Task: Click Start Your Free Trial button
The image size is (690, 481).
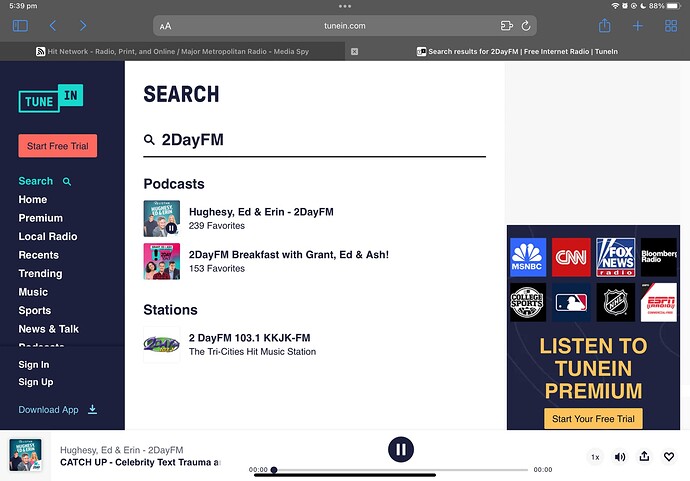Action: coord(593,419)
